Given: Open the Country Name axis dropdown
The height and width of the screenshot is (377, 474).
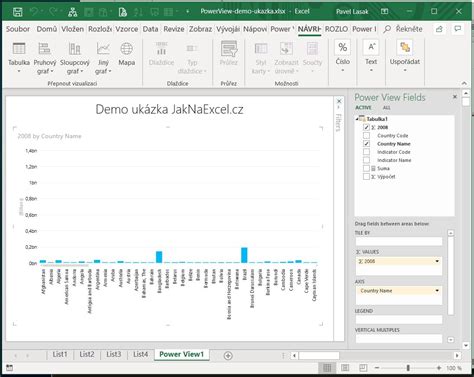Looking at the screenshot, I should coord(437,291).
